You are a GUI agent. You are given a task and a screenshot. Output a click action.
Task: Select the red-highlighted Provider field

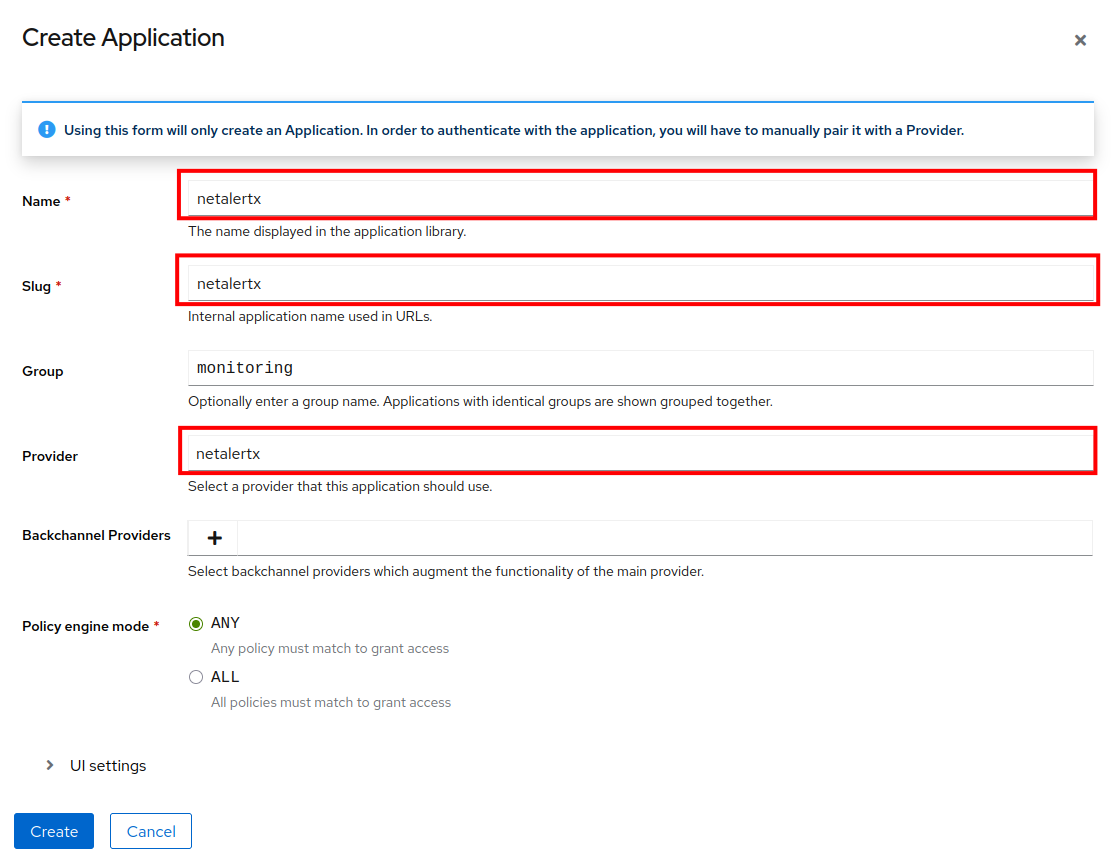point(640,451)
